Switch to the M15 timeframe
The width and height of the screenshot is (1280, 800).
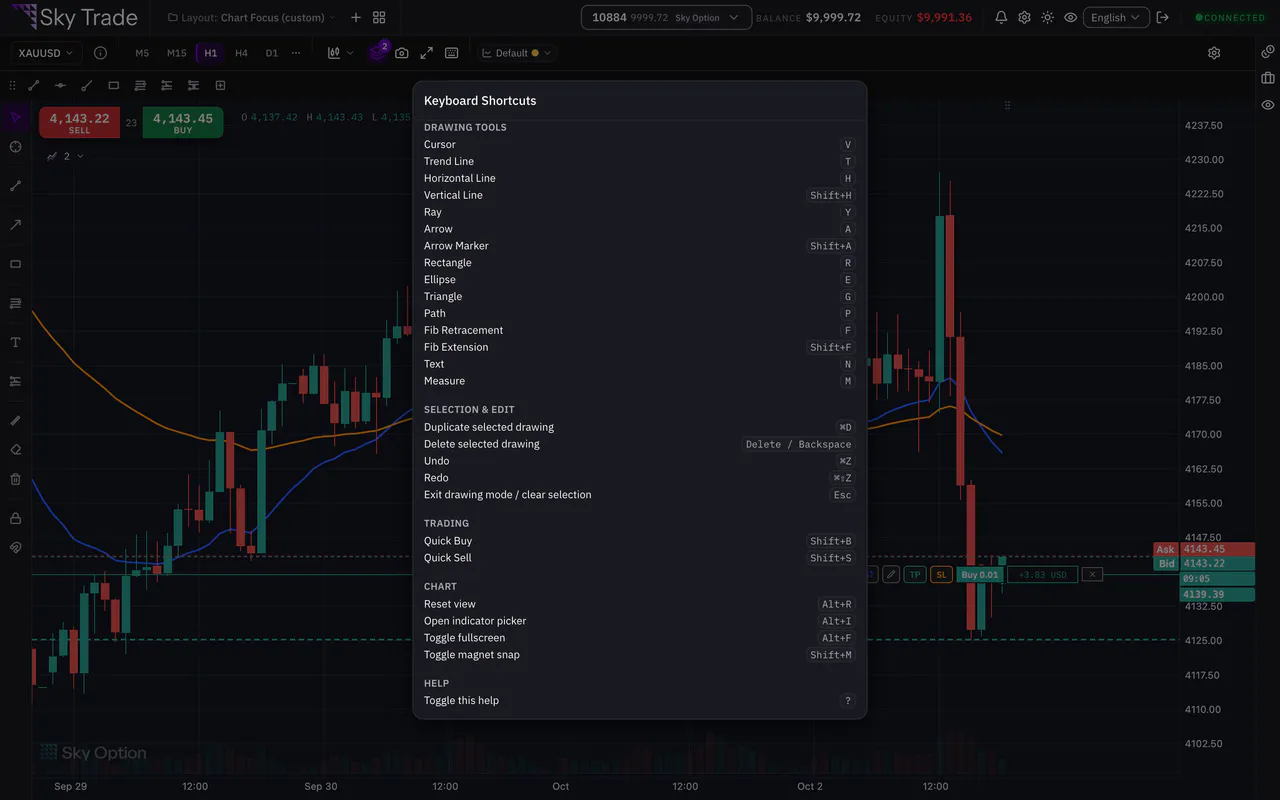pyautogui.click(x=176, y=53)
